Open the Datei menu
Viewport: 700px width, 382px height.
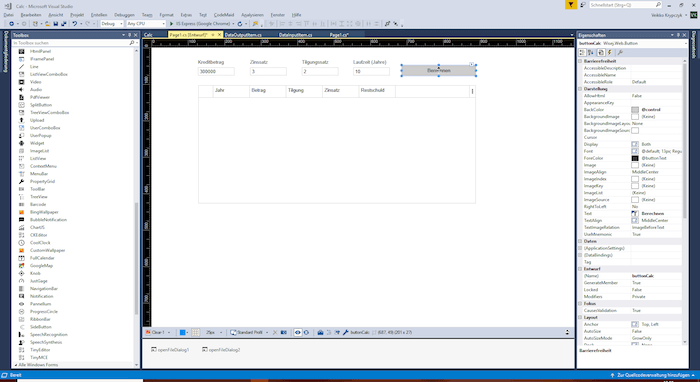[x=8, y=15]
